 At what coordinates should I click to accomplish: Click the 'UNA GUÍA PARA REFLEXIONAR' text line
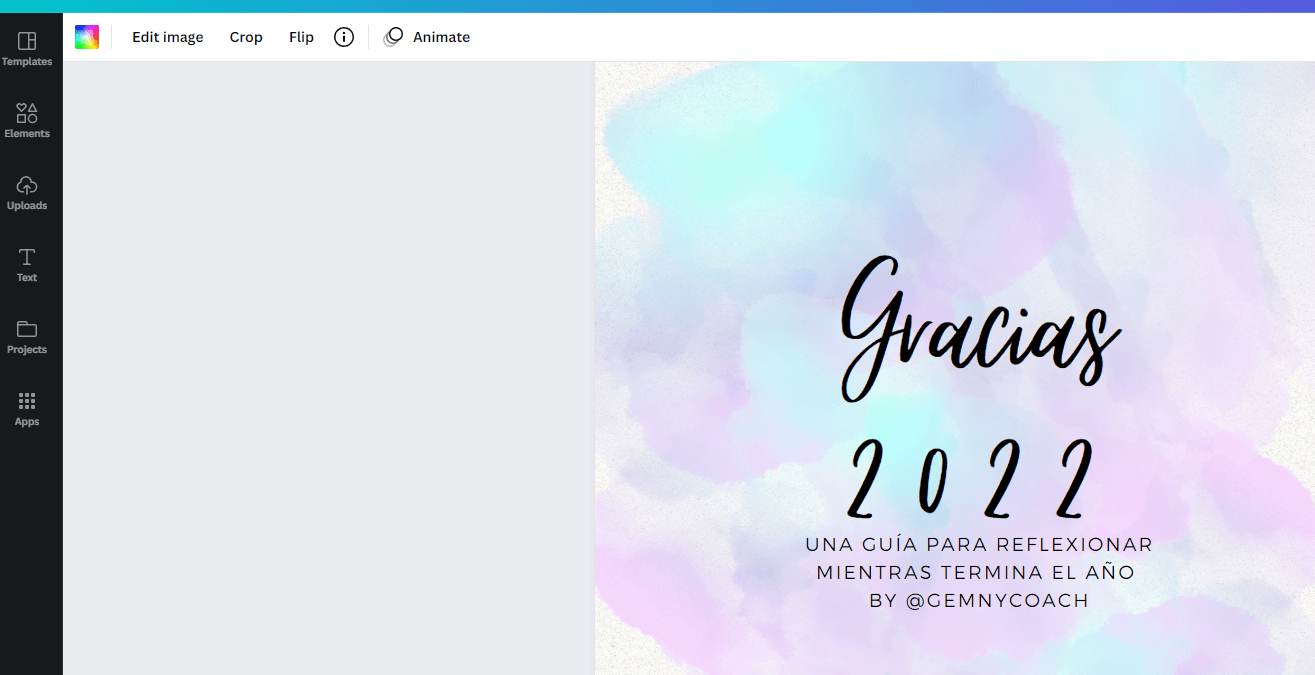click(979, 545)
